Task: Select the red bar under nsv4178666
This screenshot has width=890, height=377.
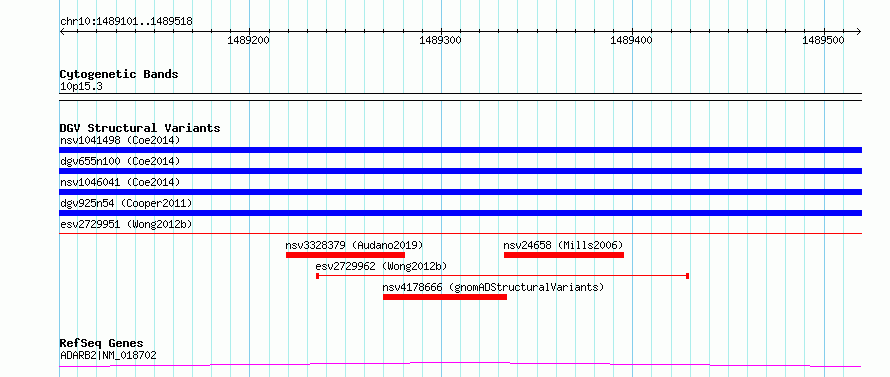Action: [x=445, y=297]
